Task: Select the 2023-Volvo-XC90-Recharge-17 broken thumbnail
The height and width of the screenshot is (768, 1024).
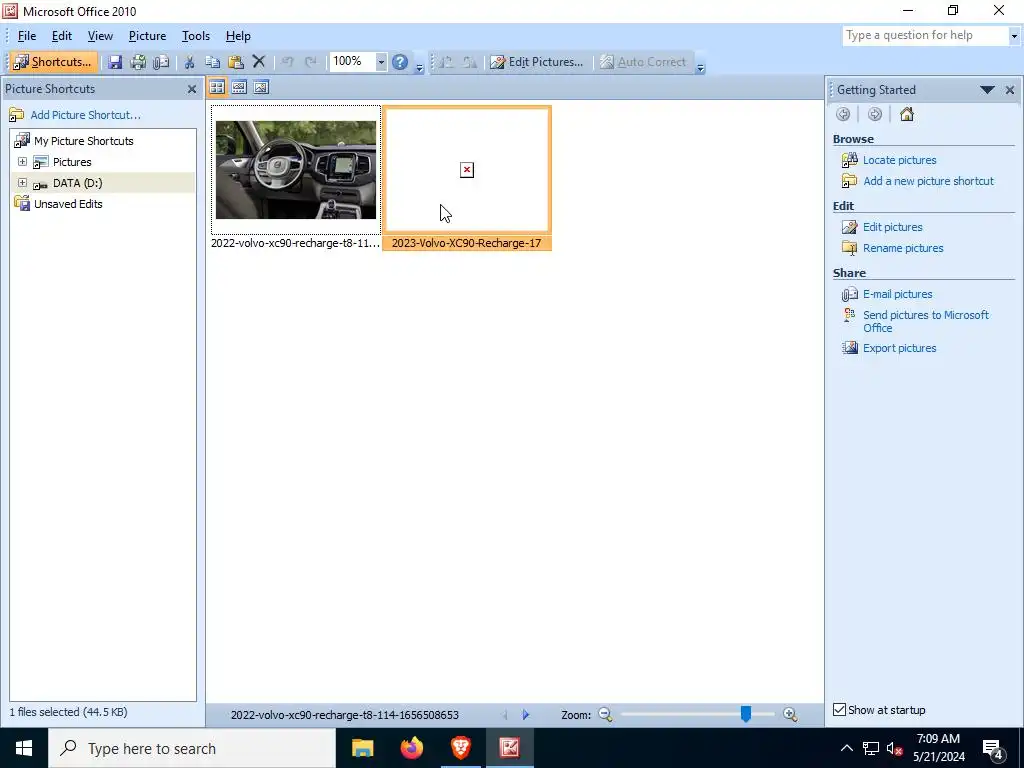Action: (x=467, y=170)
